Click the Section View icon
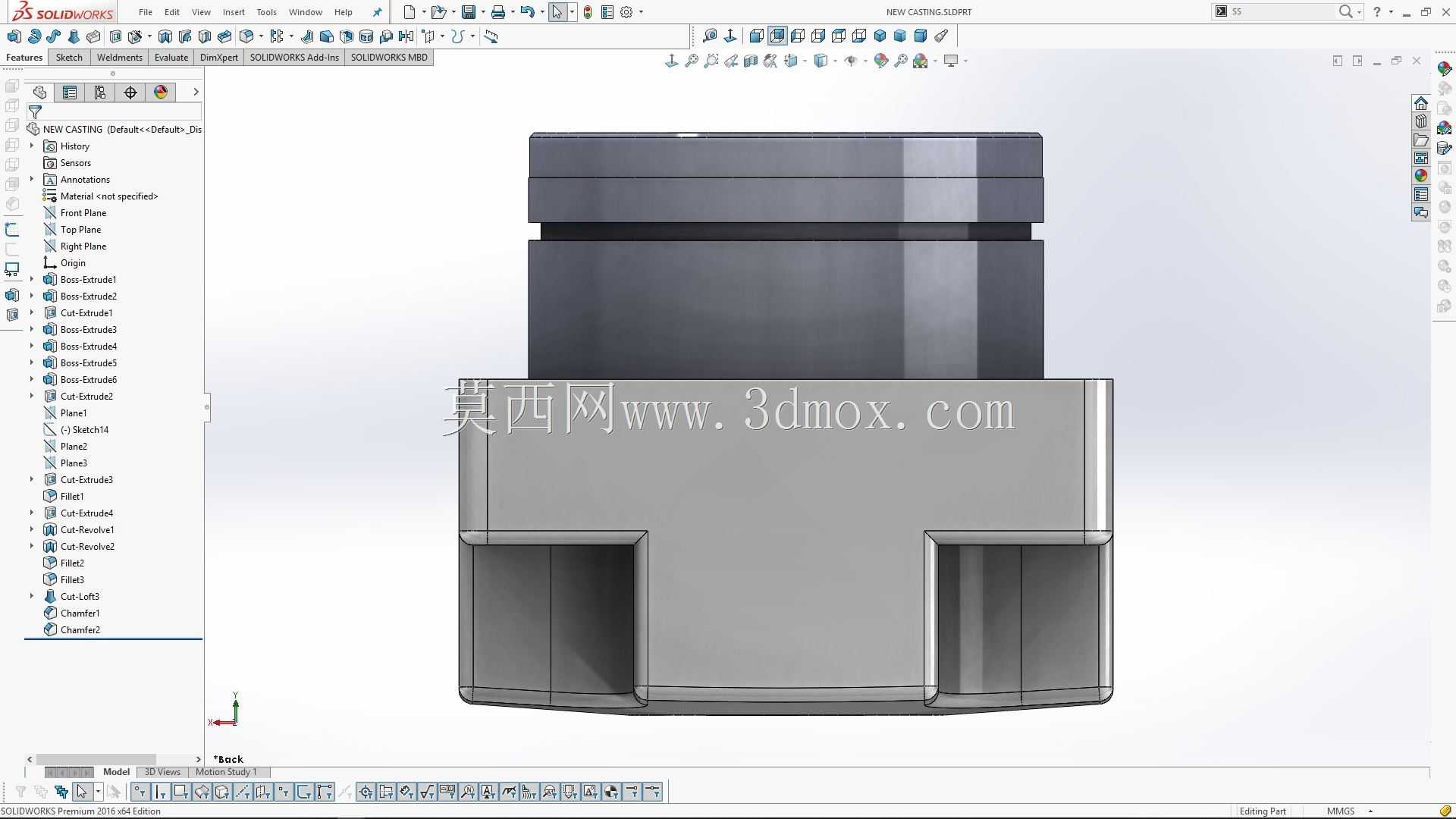 [x=750, y=61]
